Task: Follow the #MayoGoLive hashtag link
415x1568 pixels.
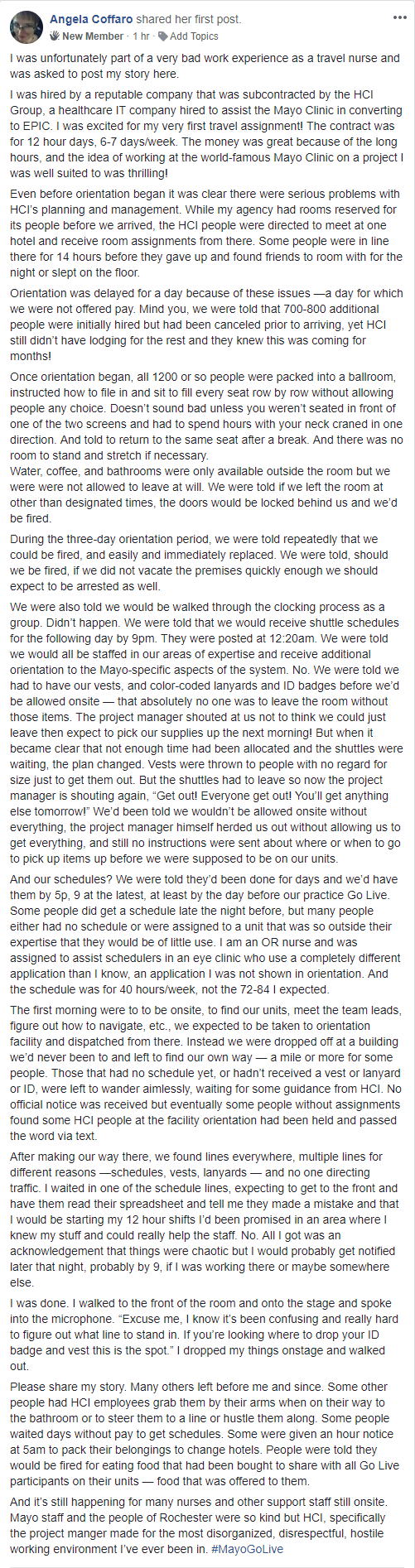Action: click(x=247, y=1549)
